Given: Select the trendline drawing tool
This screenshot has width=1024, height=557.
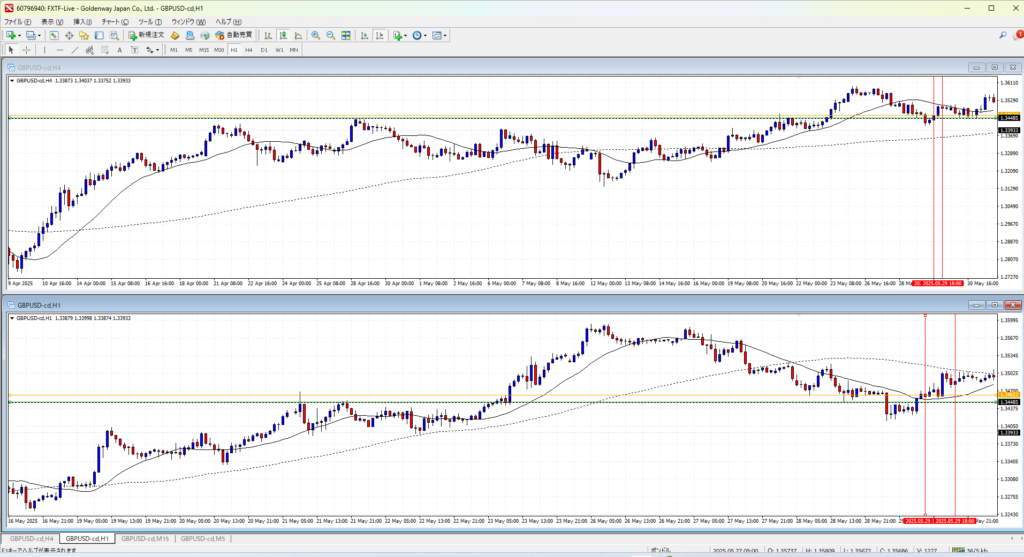Looking at the screenshot, I should click(76, 49).
